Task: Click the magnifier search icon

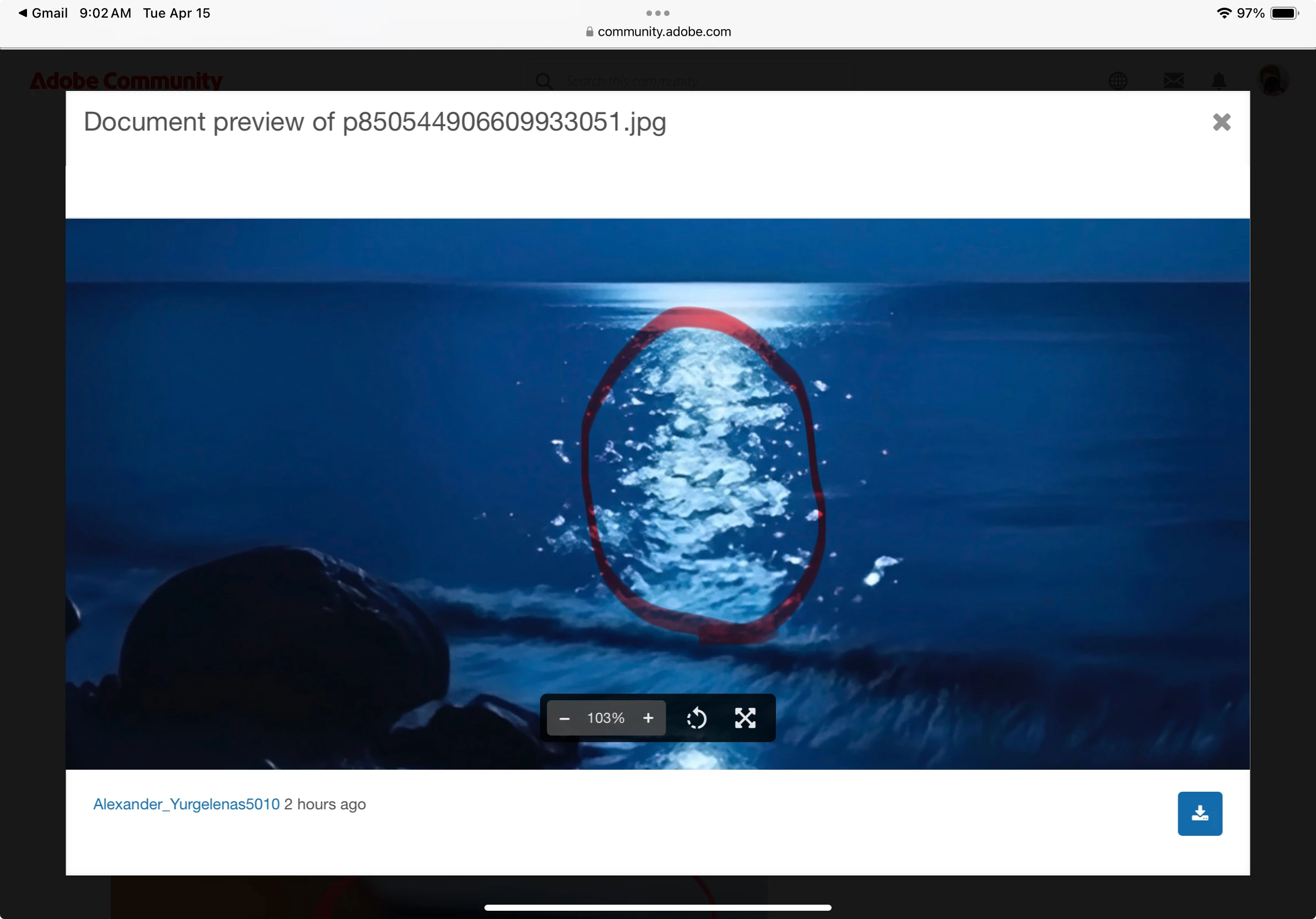Action: [x=543, y=81]
